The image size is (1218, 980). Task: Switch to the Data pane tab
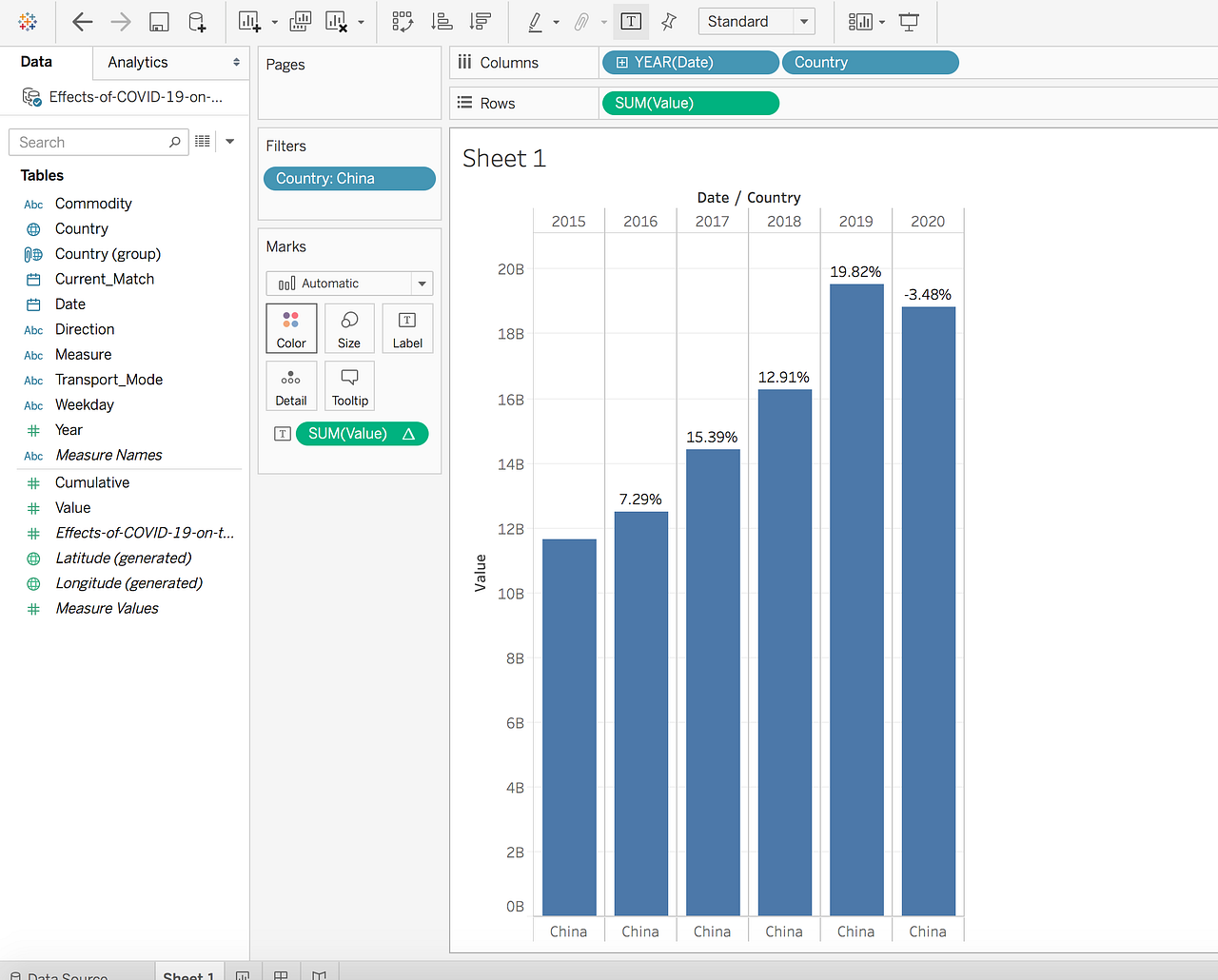[36, 62]
